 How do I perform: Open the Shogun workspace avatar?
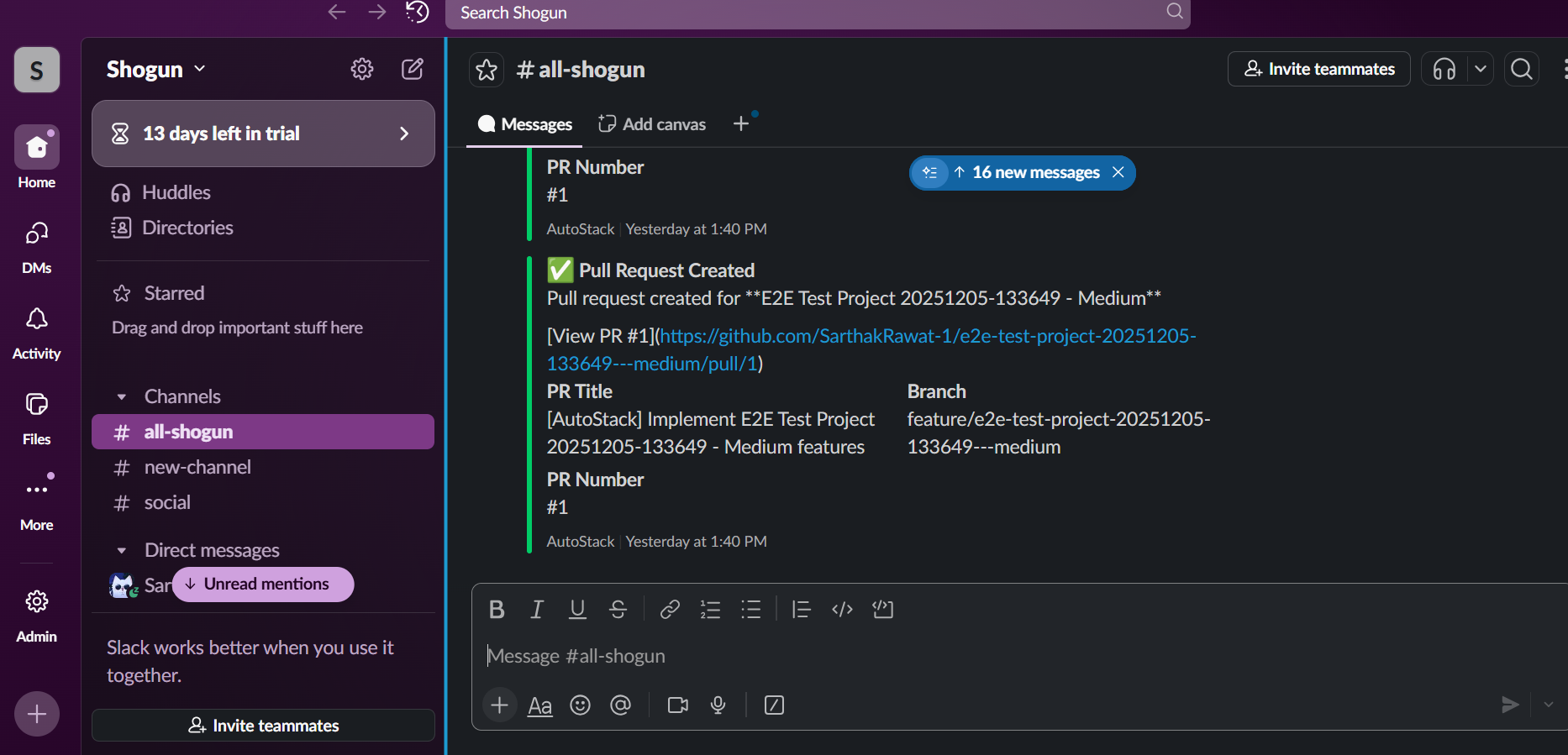point(37,70)
